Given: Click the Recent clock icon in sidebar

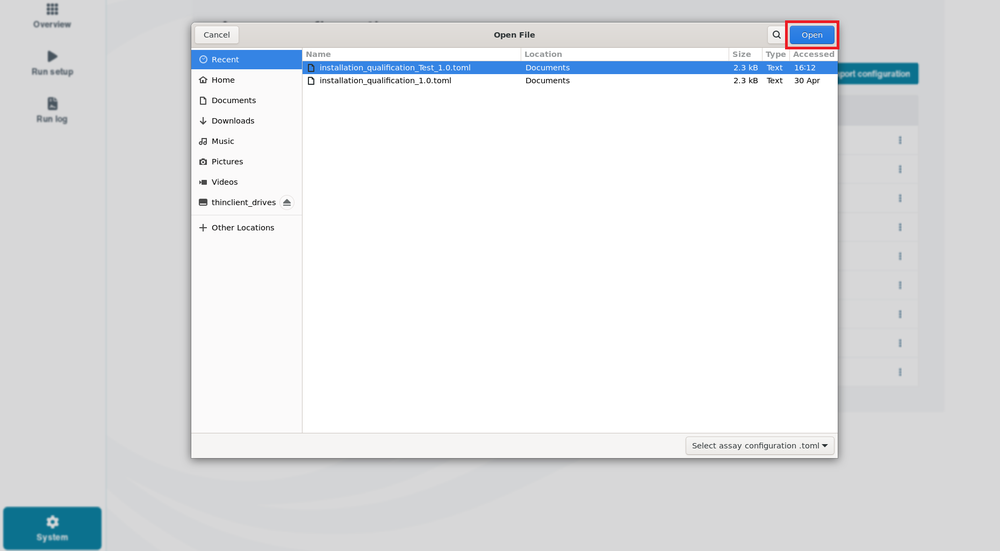Looking at the screenshot, I should click(x=203, y=59).
